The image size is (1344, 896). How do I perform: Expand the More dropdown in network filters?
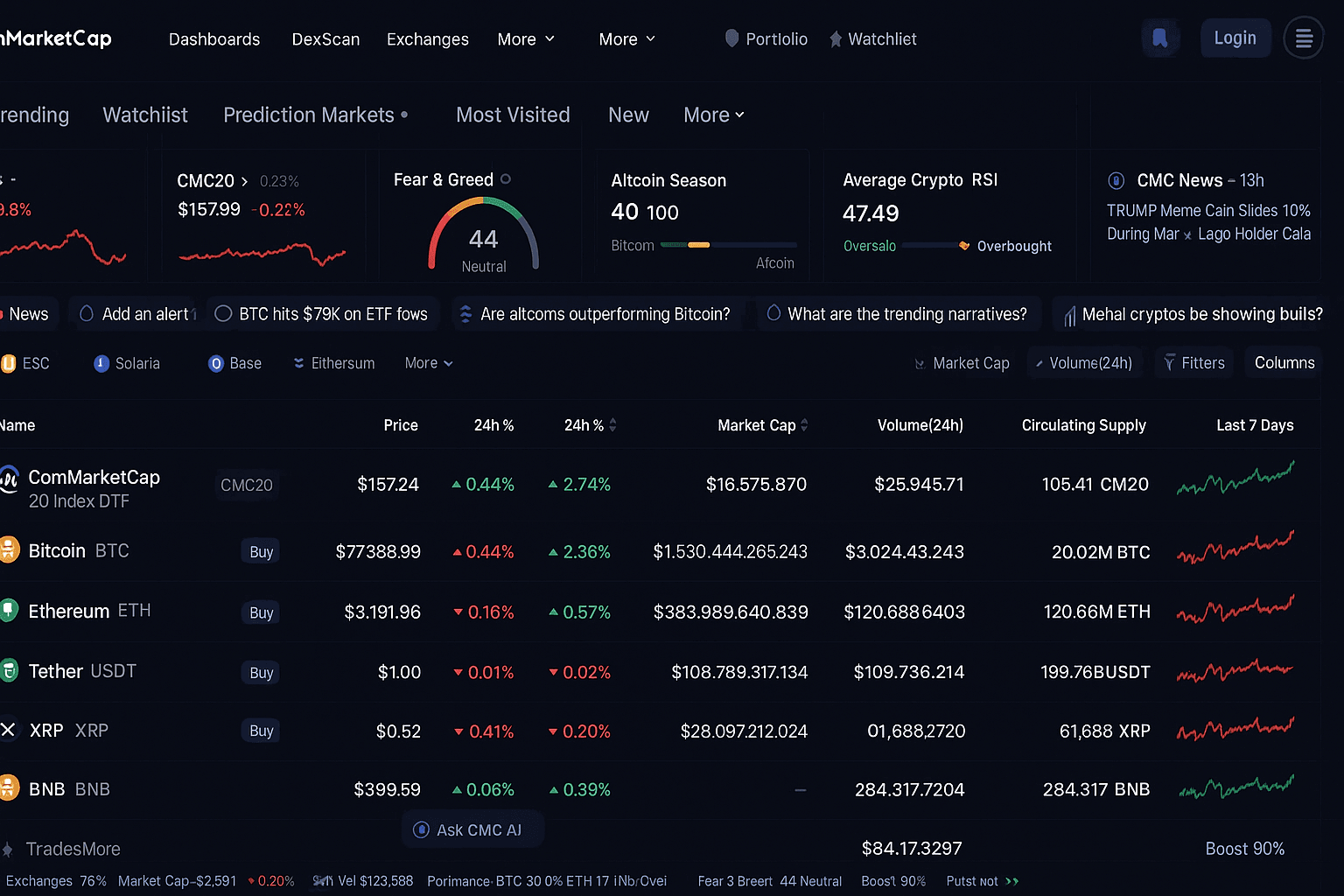429,363
